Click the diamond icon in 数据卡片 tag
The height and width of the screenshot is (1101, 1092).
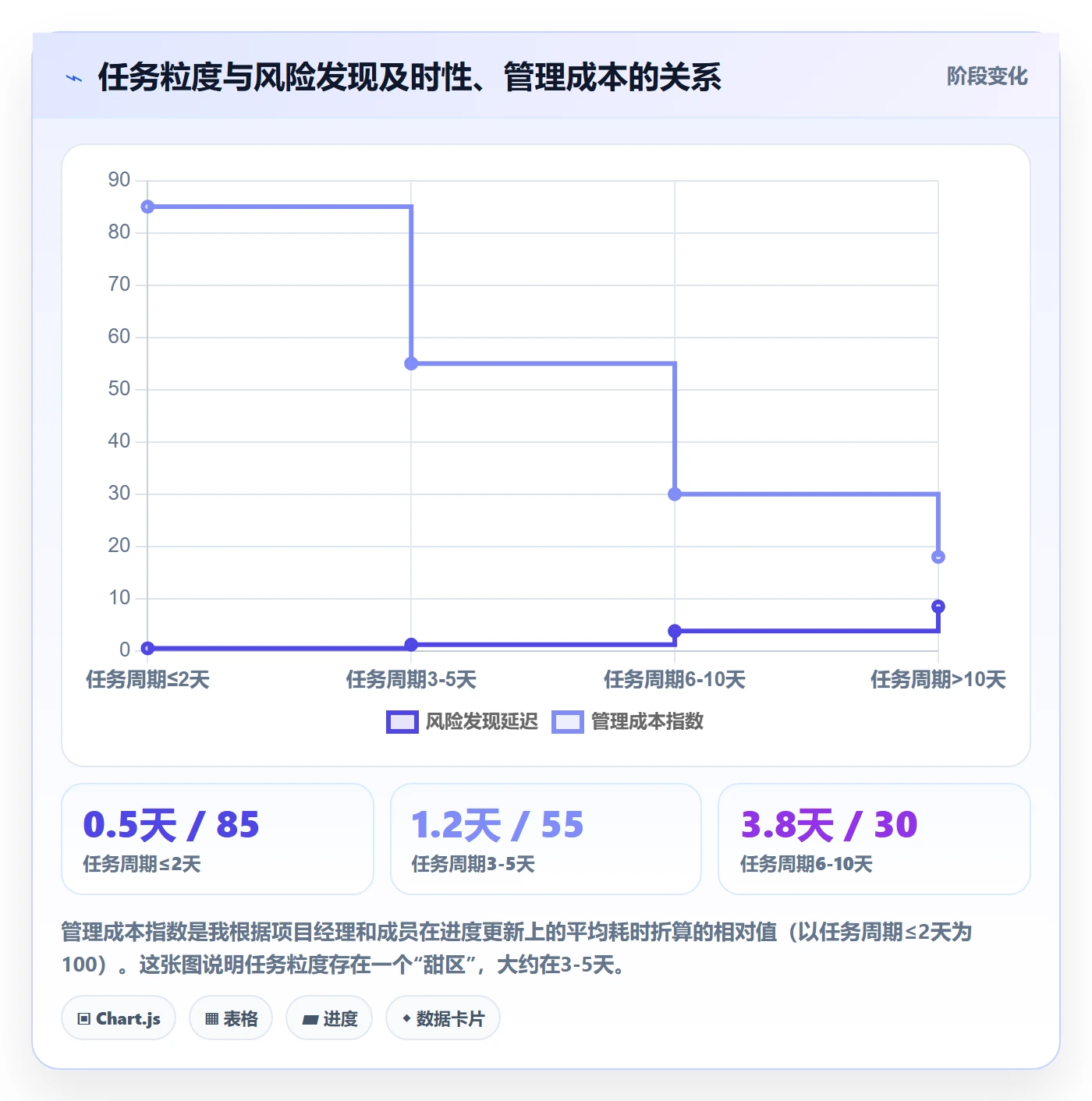click(406, 1018)
